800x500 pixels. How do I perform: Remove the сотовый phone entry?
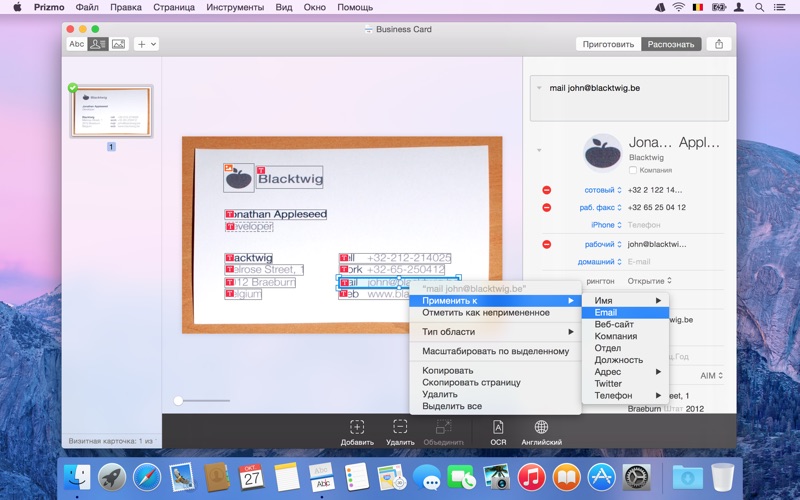pyautogui.click(x=546, y=190)
